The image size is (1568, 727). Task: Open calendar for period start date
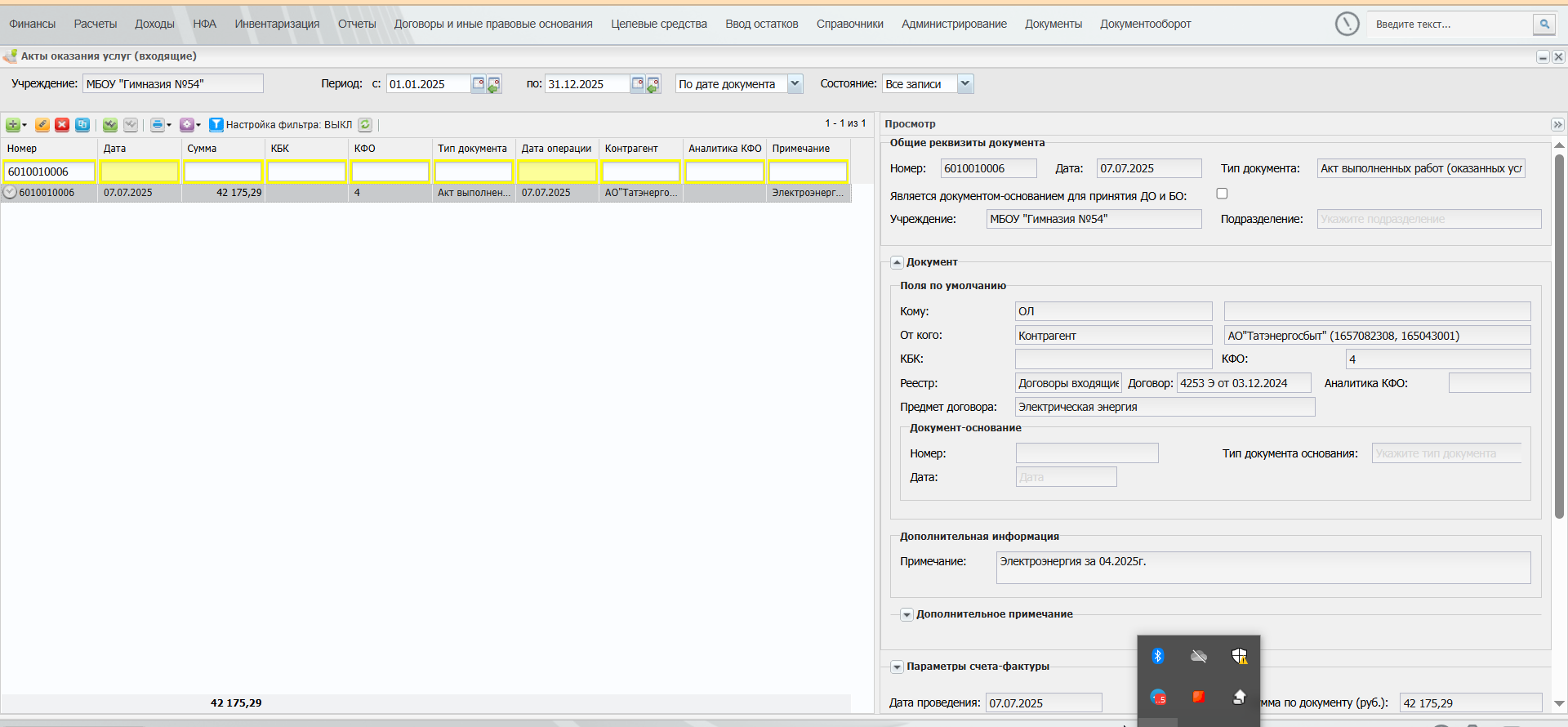(479, 83)
